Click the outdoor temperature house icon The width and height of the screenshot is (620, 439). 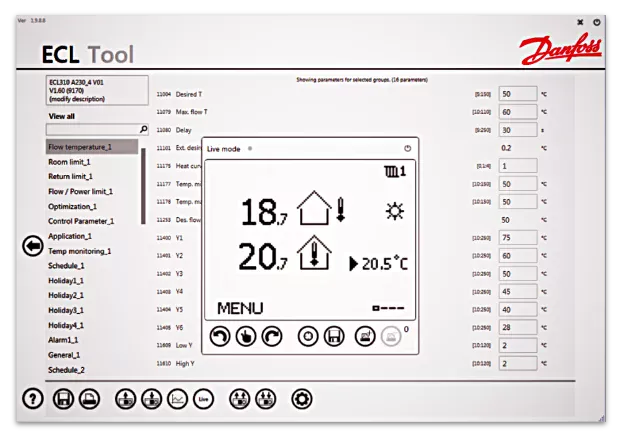pos(314,208)
